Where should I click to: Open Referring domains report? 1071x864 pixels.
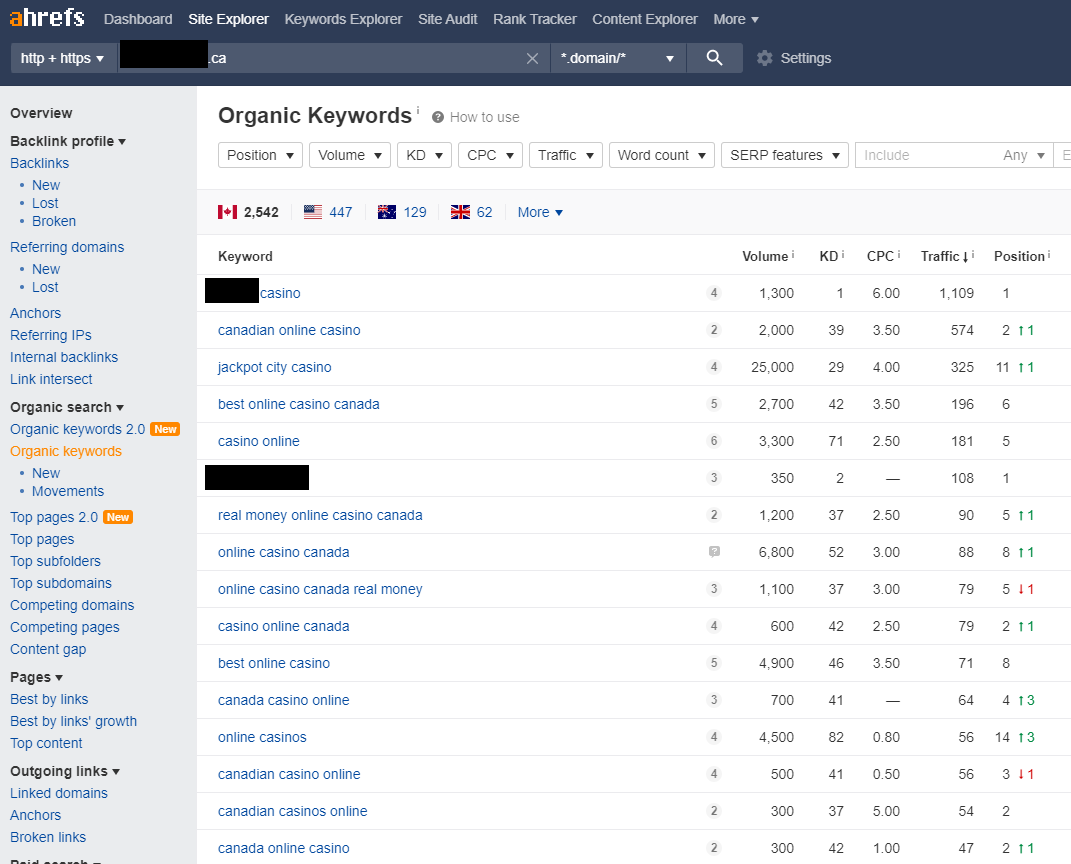click(x=67, y=247)
